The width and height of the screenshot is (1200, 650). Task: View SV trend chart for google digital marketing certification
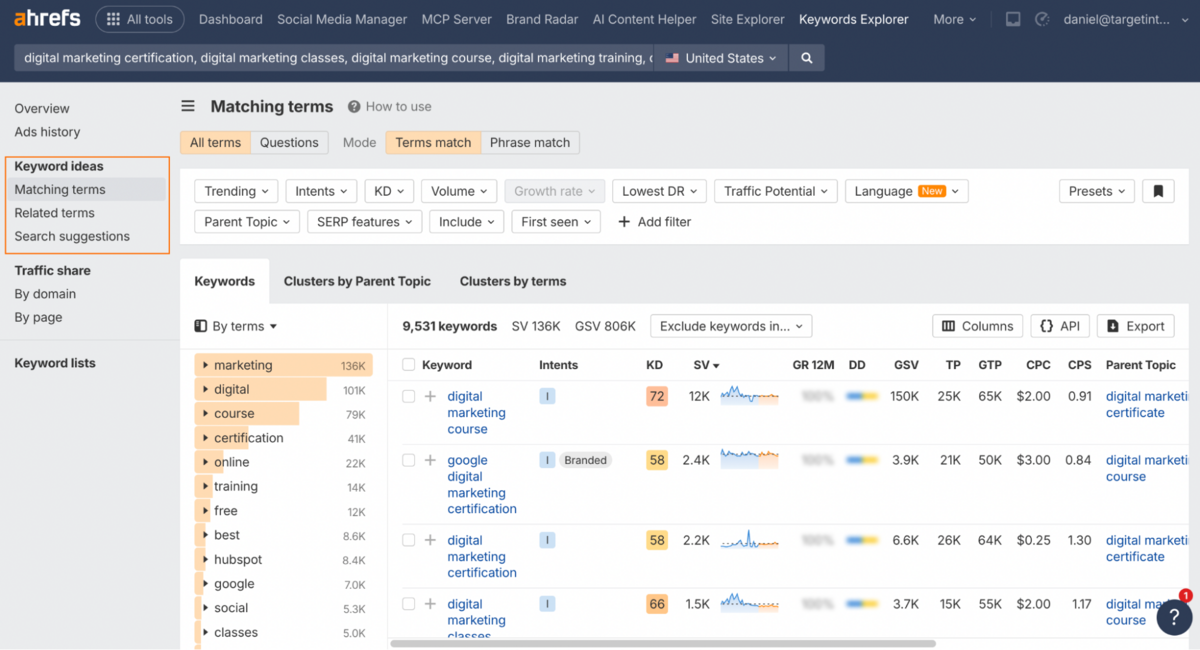[749, 460]
